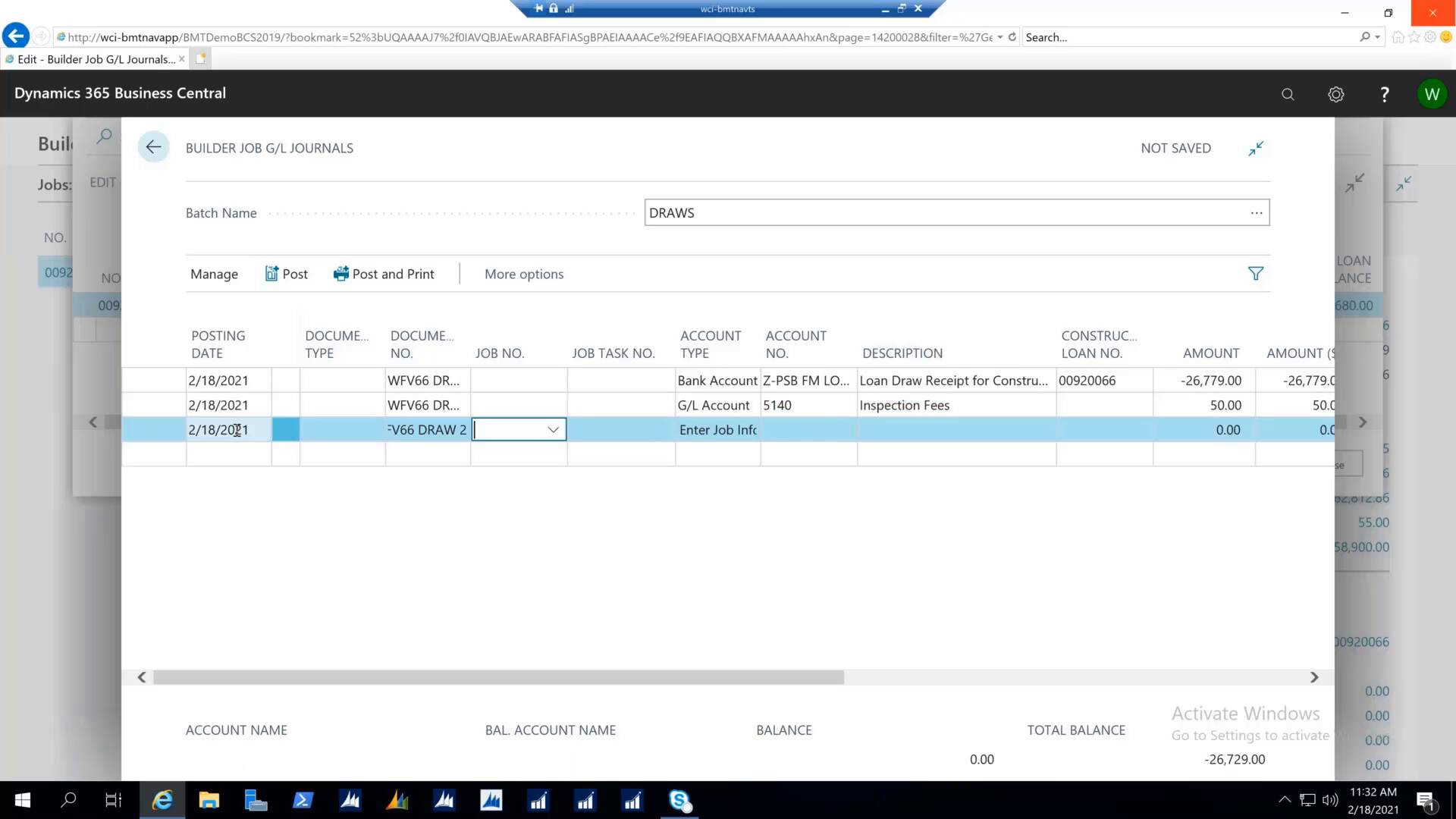Open More options
Screen dimensions: 1456x819
coord(523,274)
